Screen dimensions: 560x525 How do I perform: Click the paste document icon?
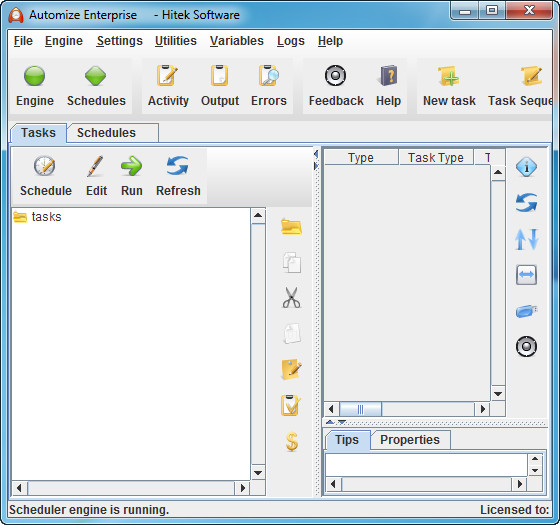[x=292, y=334]
